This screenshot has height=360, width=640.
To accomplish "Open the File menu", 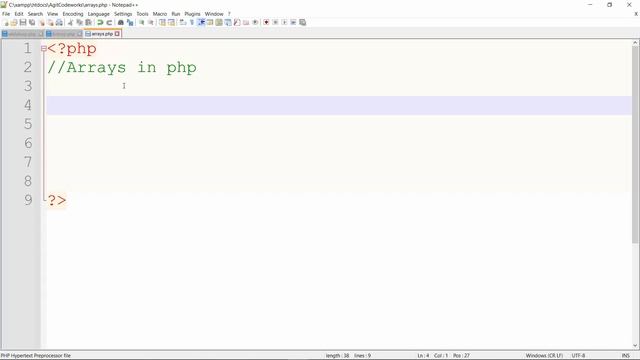I will 6,14.
